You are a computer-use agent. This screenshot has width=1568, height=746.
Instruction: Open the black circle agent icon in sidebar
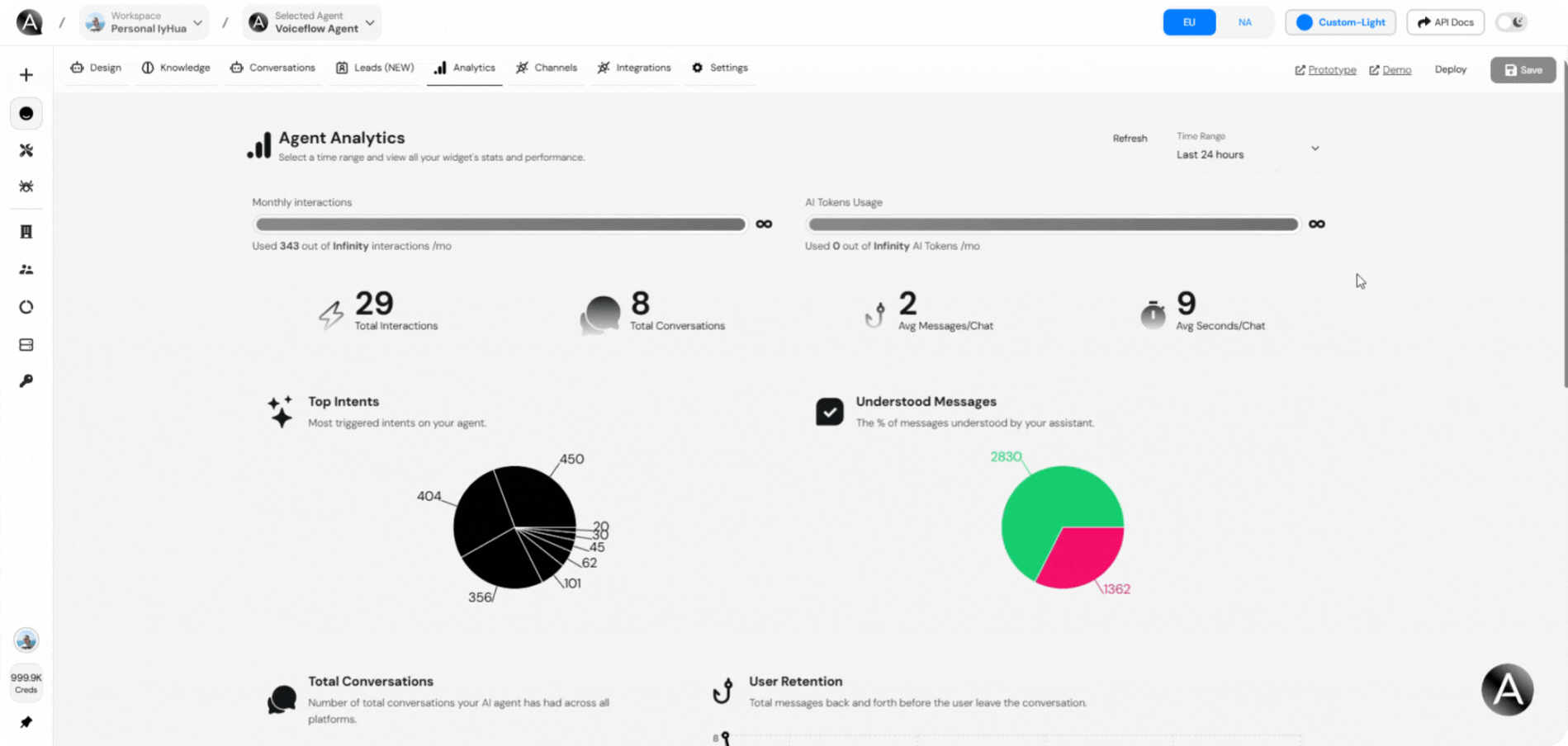pos(26,114)
